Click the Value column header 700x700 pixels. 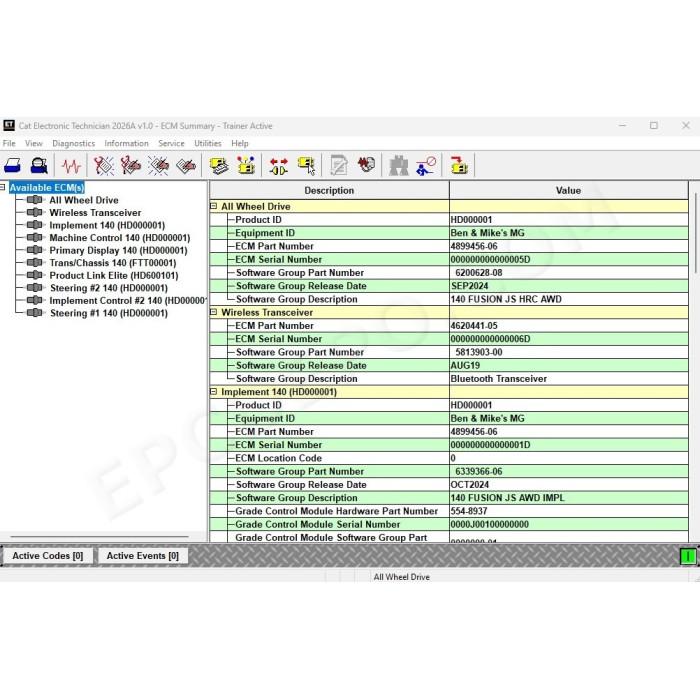(x=569, y=190)
